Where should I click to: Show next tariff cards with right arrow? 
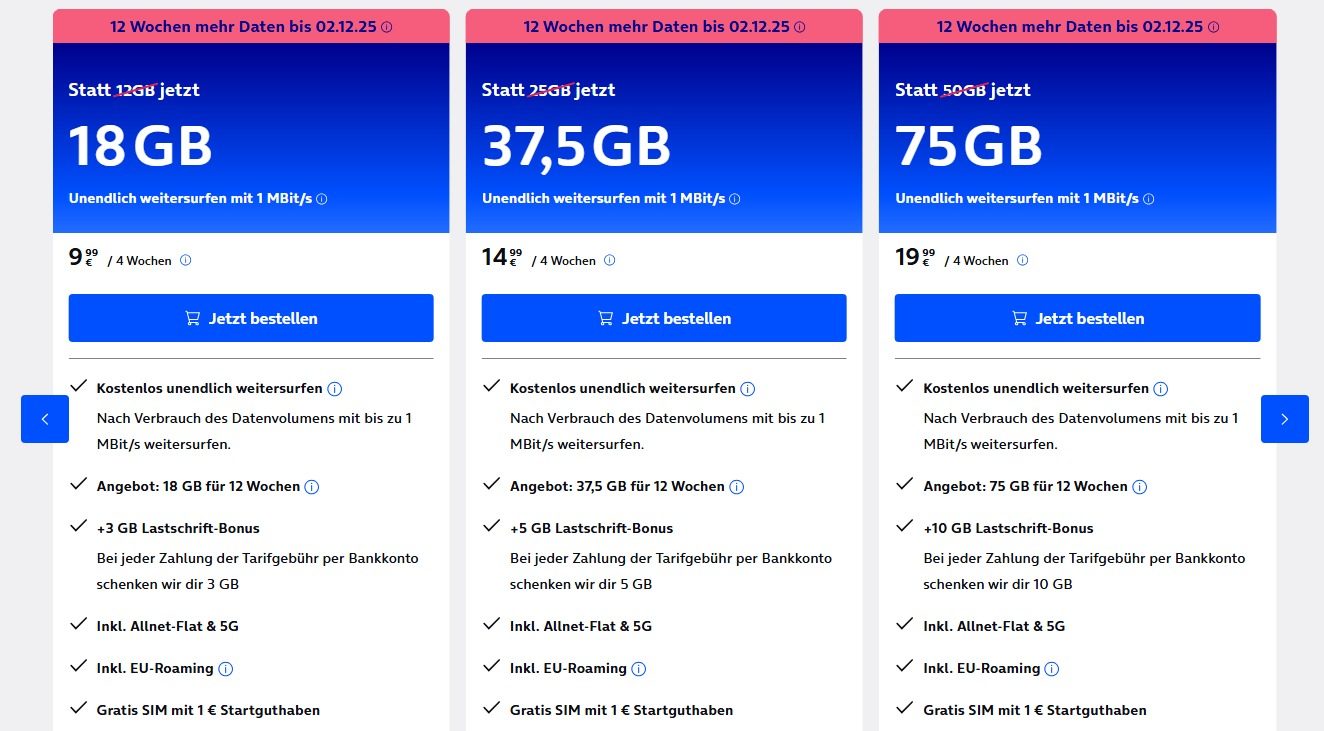1285,419
